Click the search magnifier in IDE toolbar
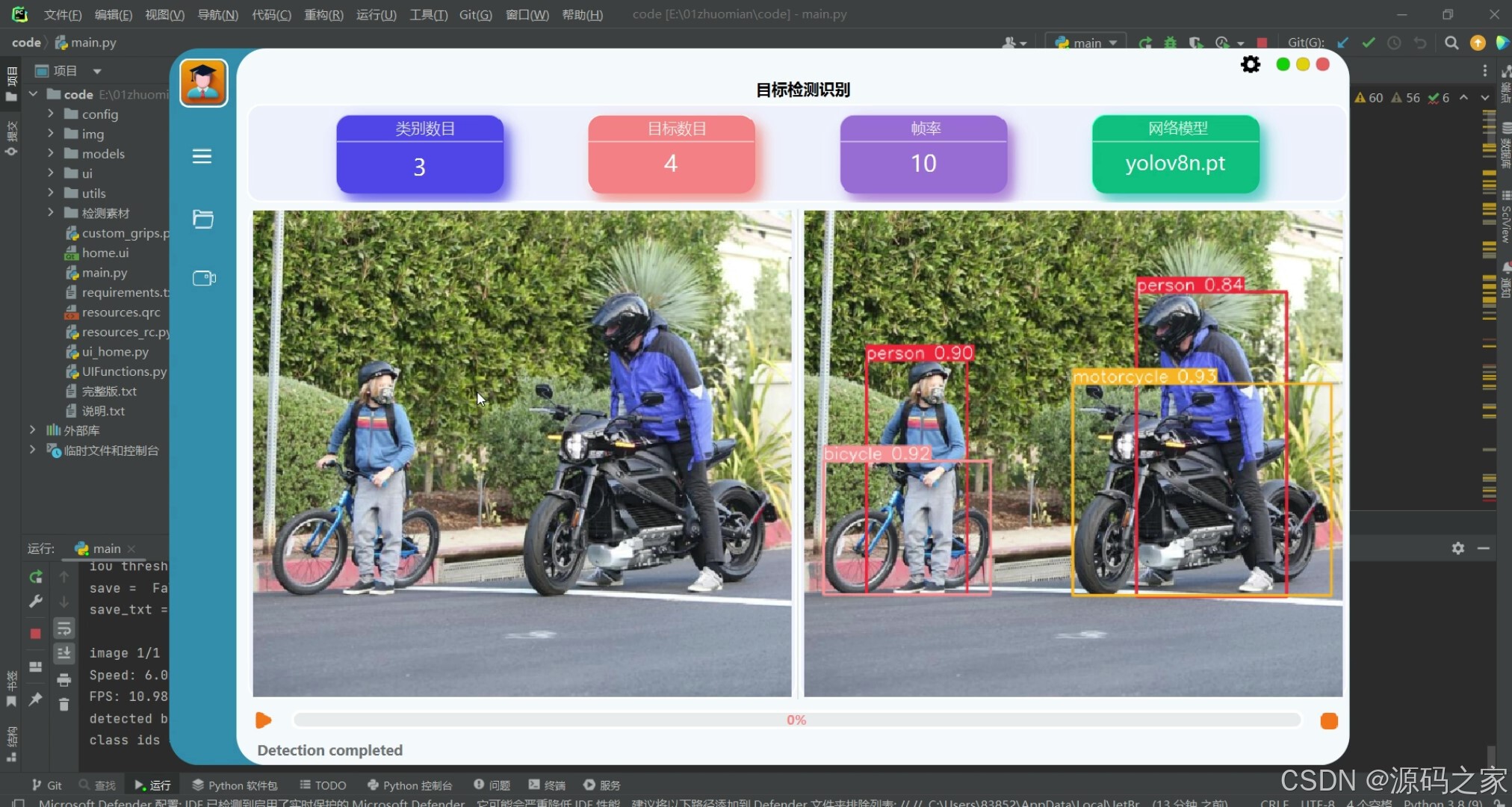The width and height of the screenshot is (1512, 807). (1451, 43)
